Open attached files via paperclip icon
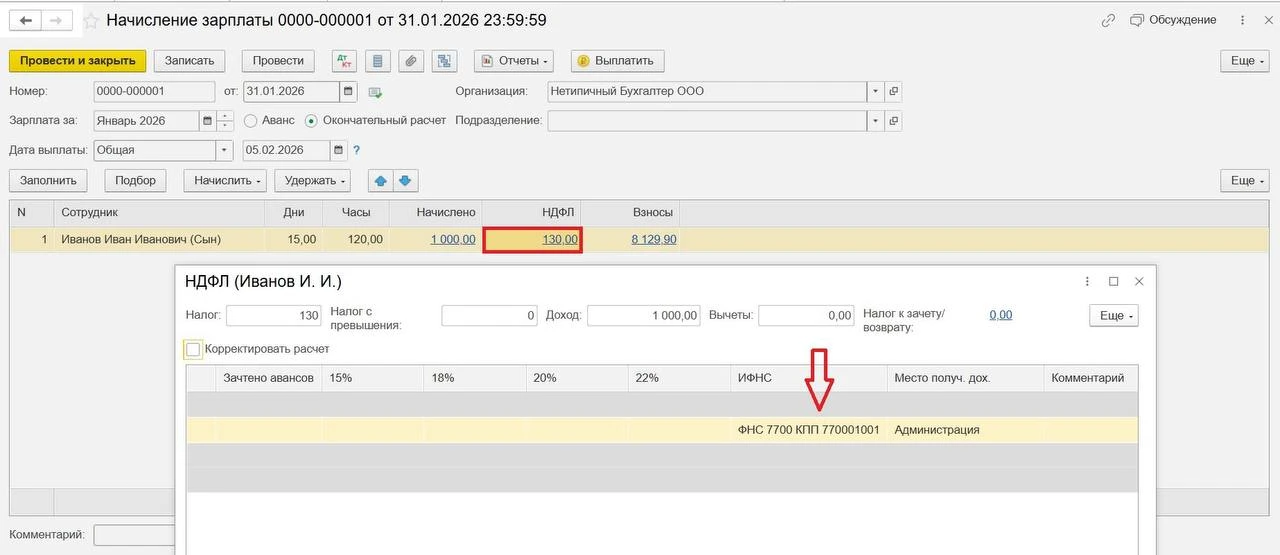The height and width of the screenshot is (555, 1280). pyautogui.click(x=411, y=61)
